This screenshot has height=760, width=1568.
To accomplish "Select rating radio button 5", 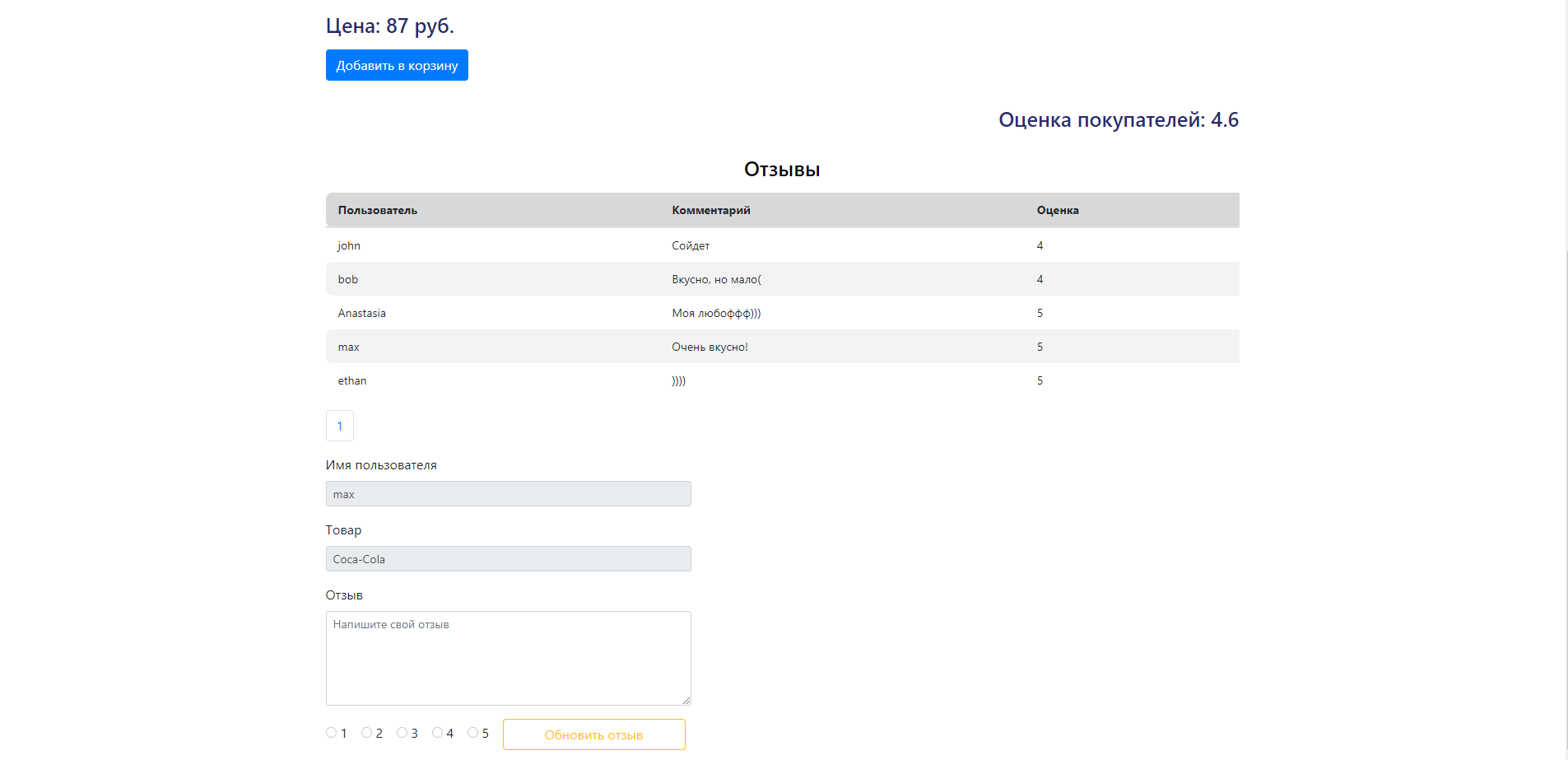I will pyautogui.click(x=472, y=732).
